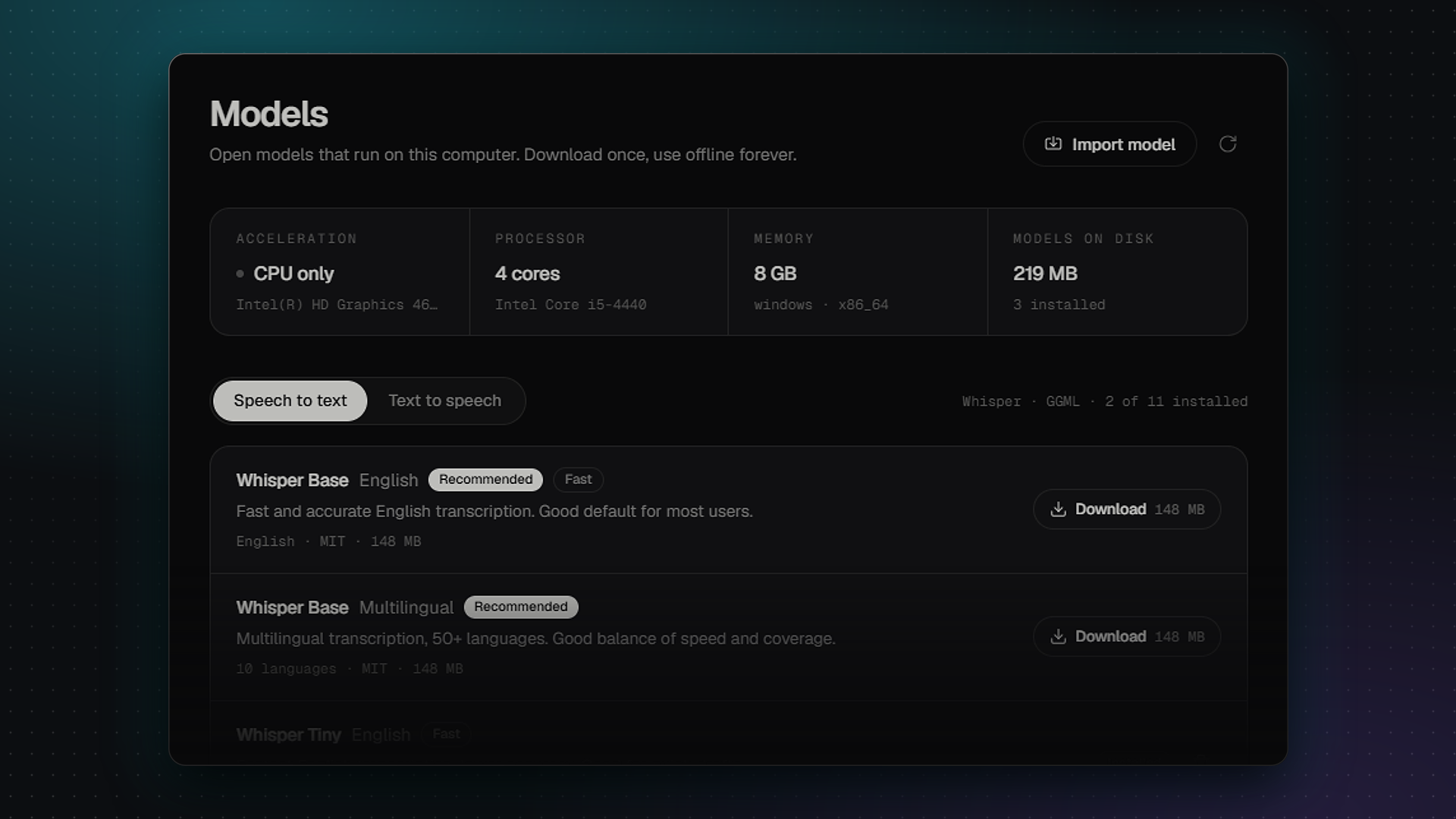The width and height of the screenshot is (1456, 819).
Task: Click the 'windows · x86_64' text
Action: (x=821, y=305)
